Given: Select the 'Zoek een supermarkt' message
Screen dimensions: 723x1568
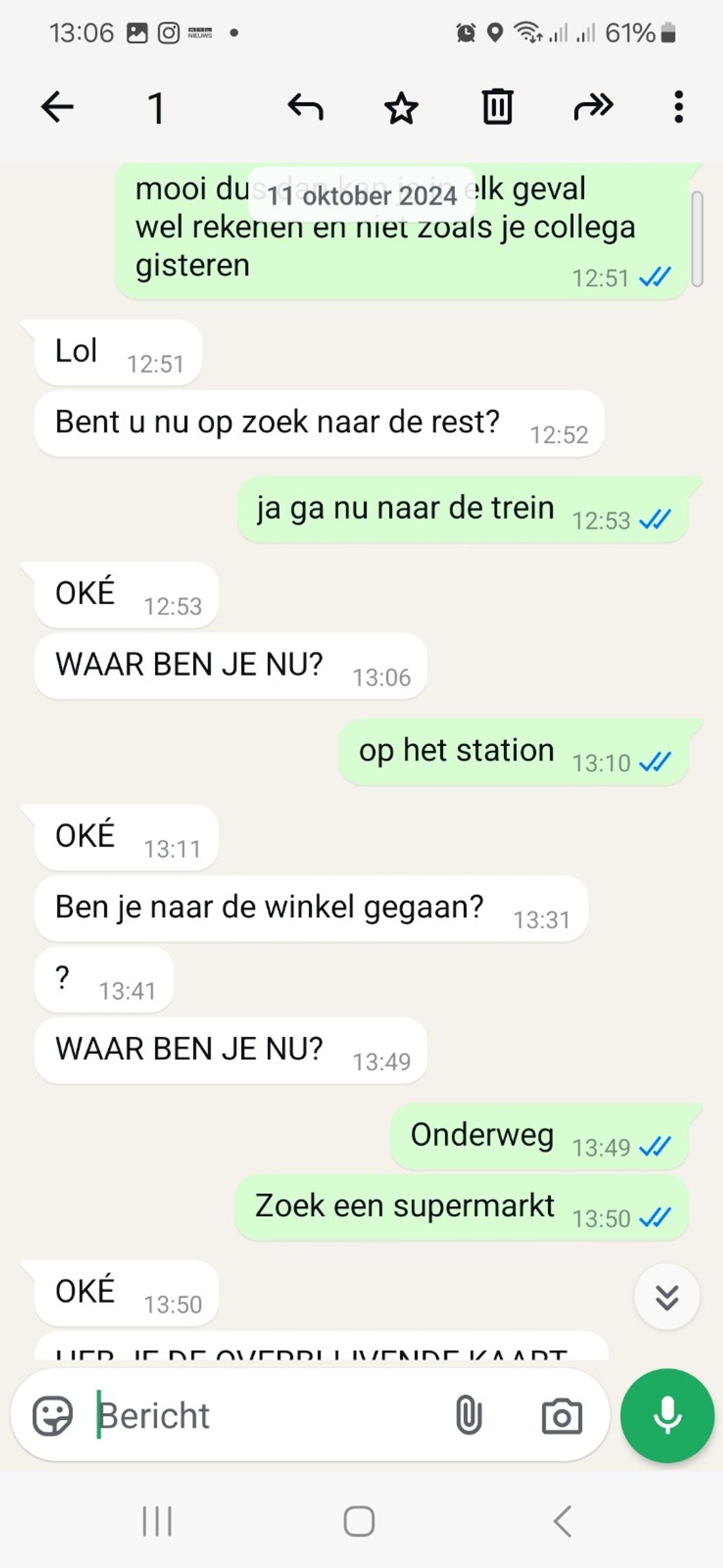Looking at the screenshot, I should 462,1208.
